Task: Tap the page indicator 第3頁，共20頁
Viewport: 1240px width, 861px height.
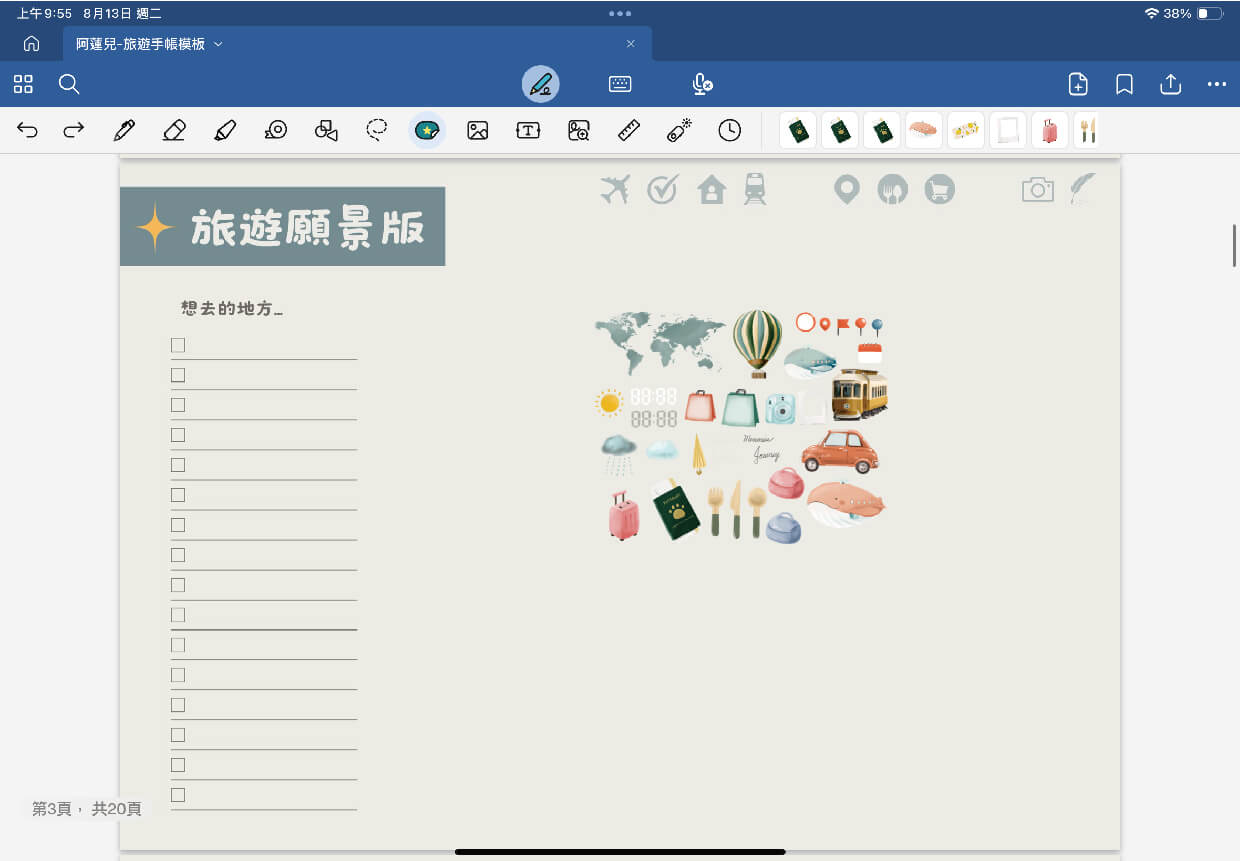Action: tap(85, 808)
